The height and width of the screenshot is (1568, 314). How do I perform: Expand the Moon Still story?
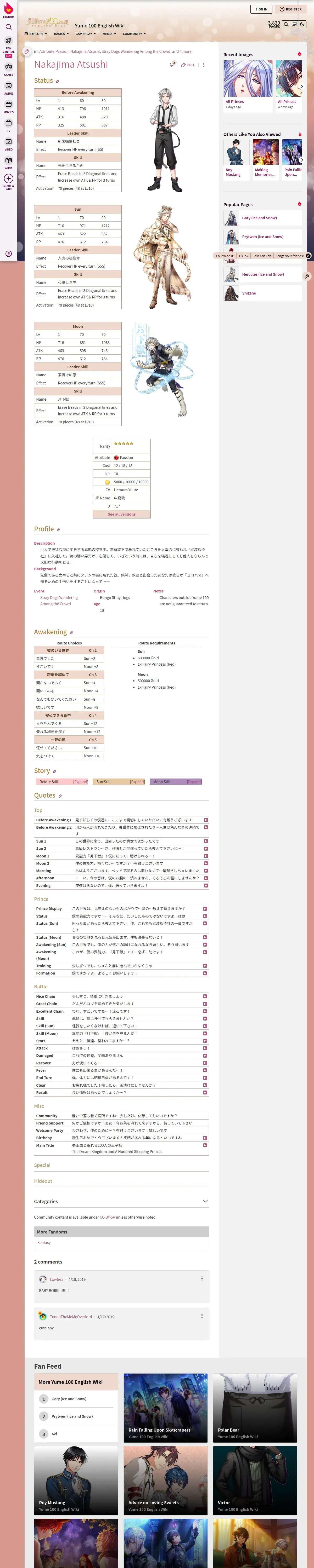(x=194, y=782)
